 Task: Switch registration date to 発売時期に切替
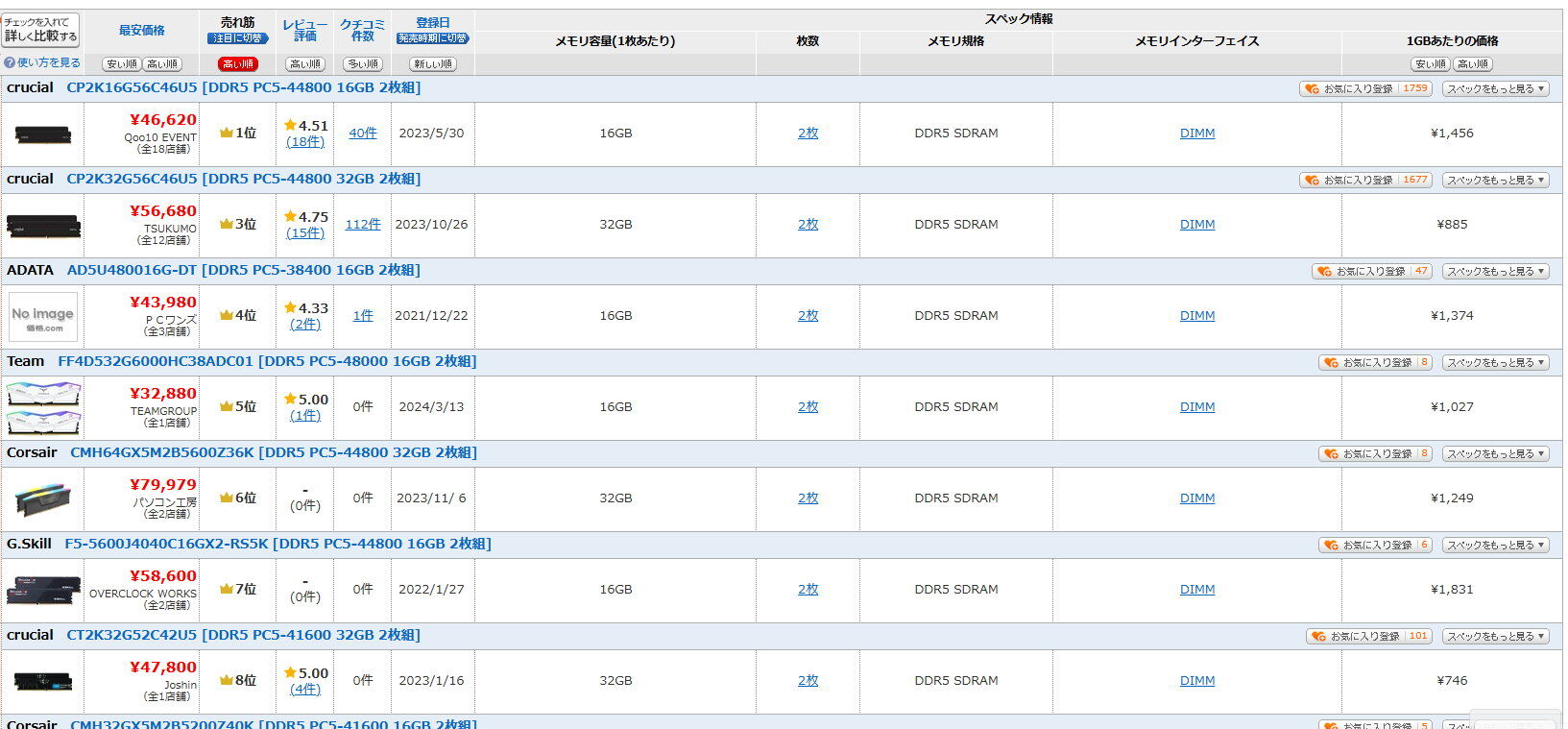coord(433,38)
